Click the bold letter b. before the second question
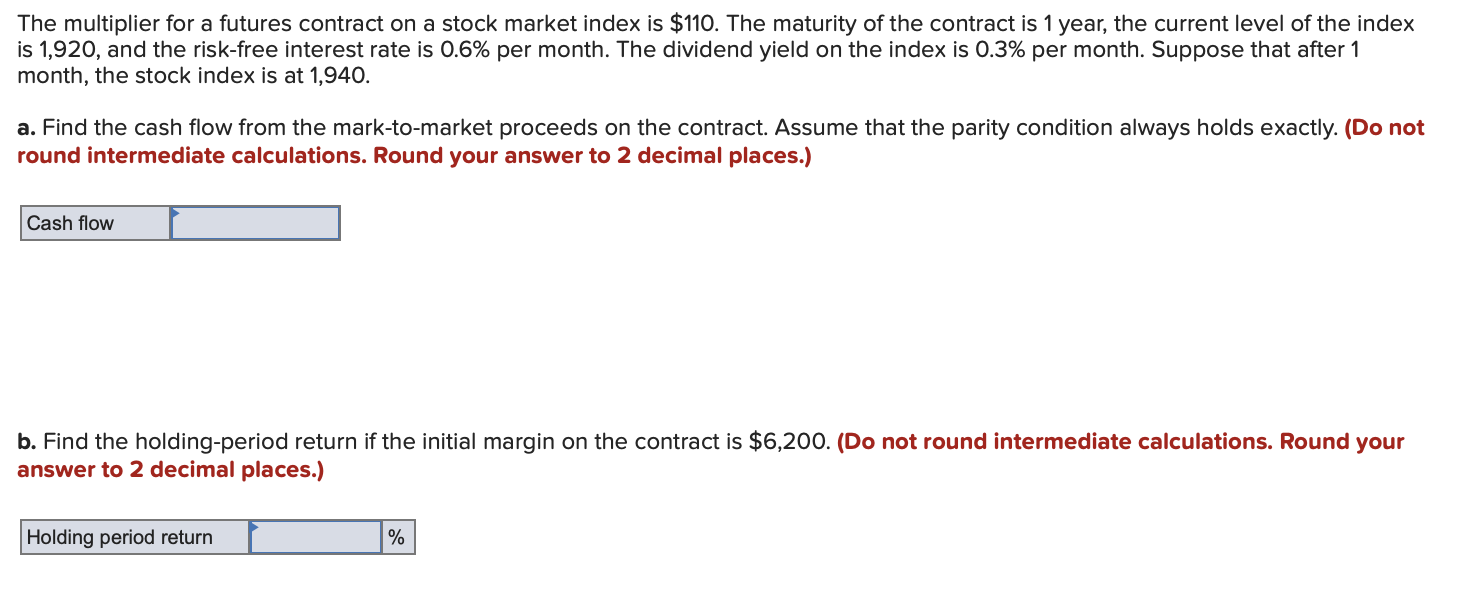The image size is (1458, 594). 24,441
